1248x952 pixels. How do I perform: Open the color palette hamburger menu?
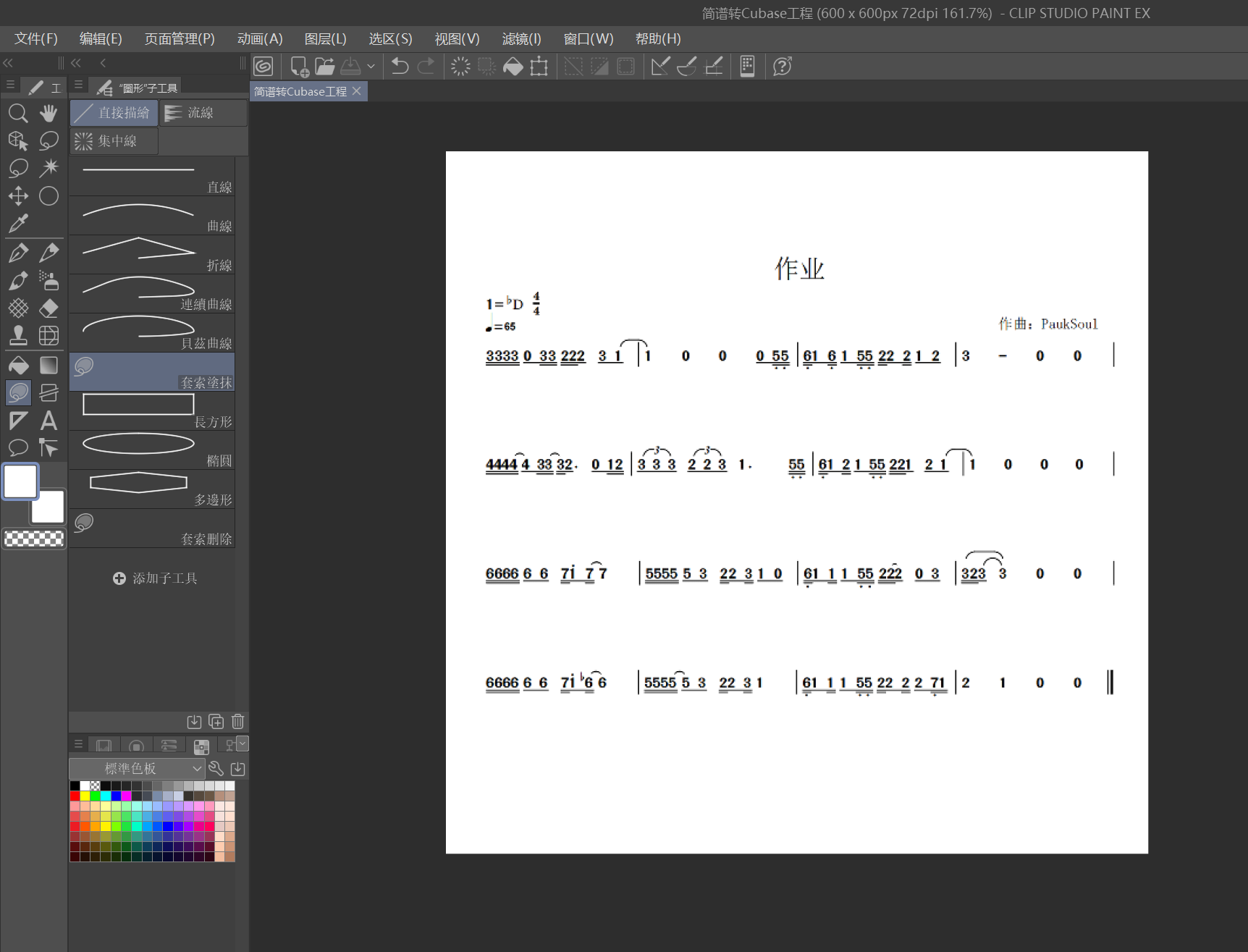point(78,744)
